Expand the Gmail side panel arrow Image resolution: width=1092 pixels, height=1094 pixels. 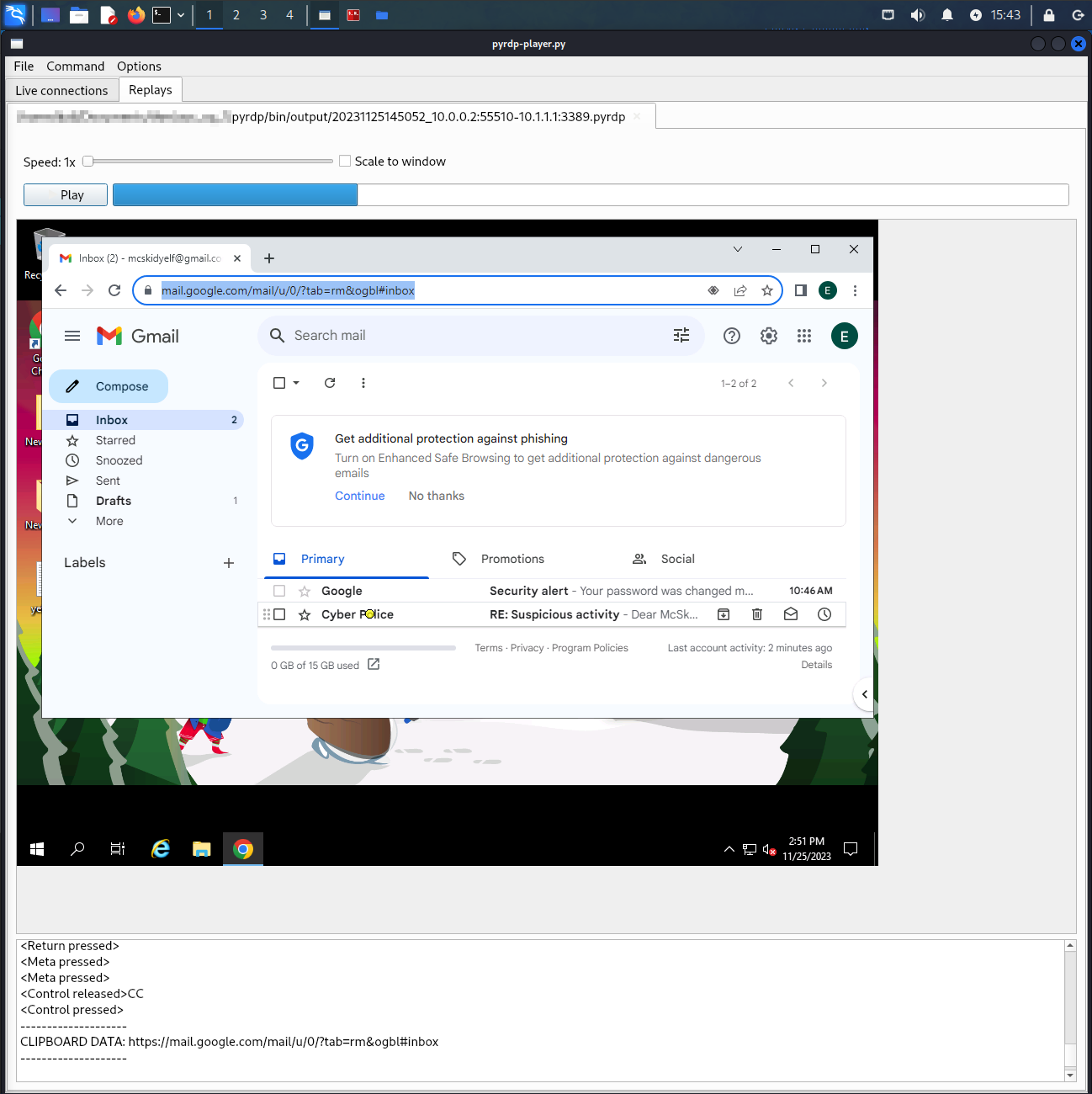(865, 694)
